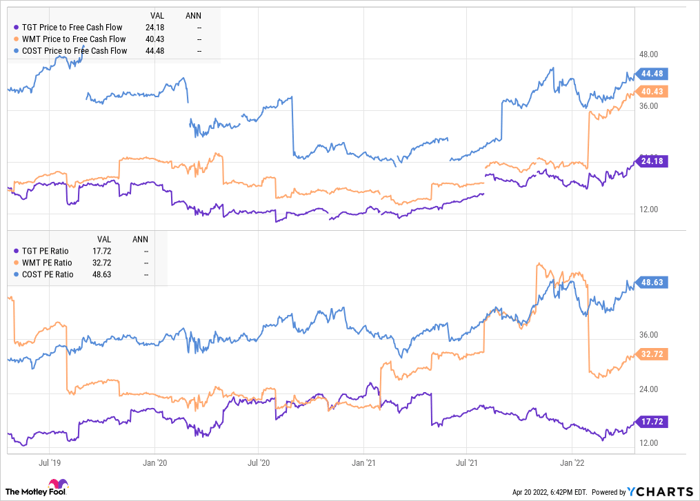Screen dimensions: 700x501
Task: Click the orange 40.43 WMT value flag
Action: 656,91
